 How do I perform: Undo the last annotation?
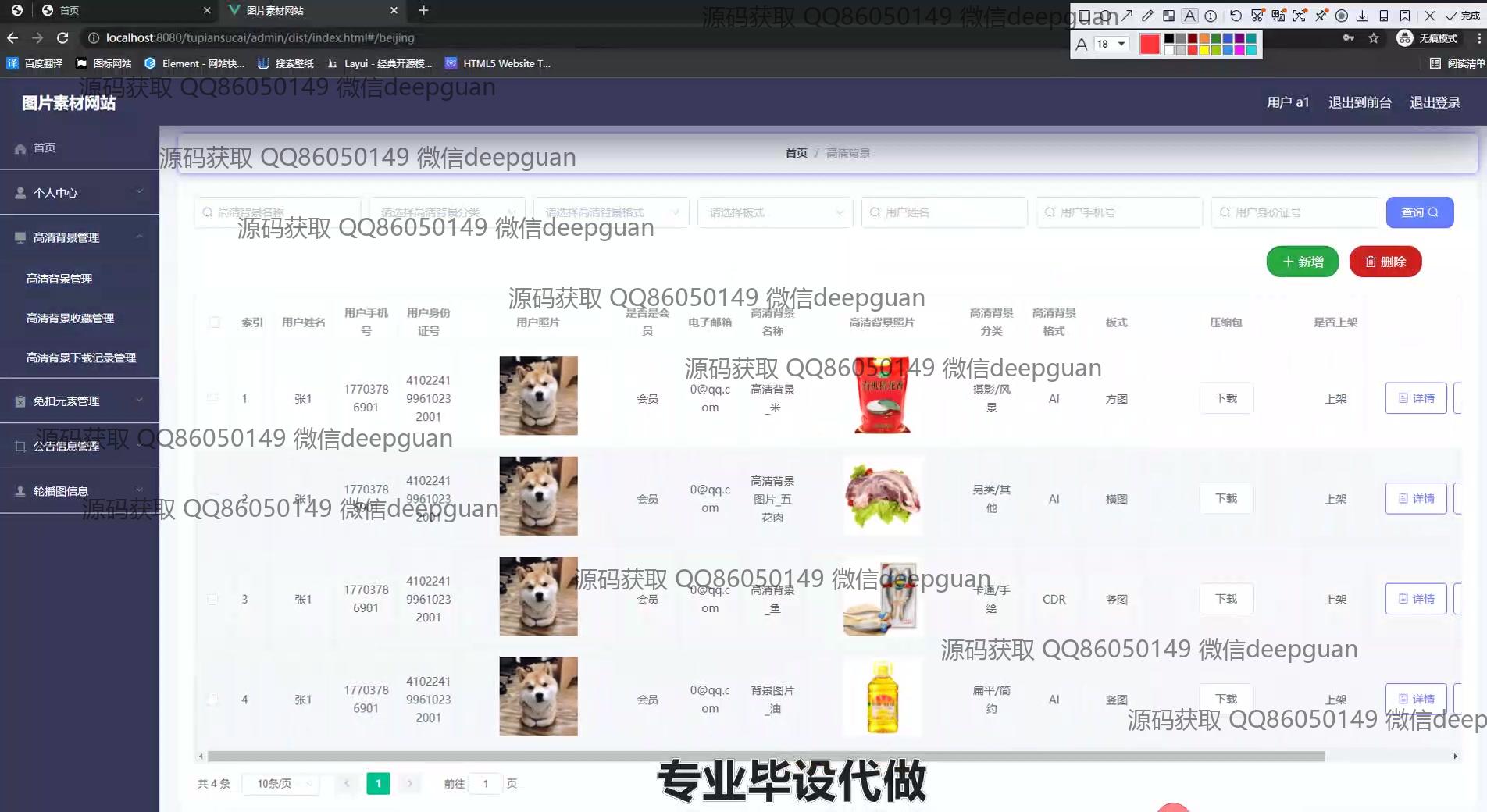[x=1236, y=16]
